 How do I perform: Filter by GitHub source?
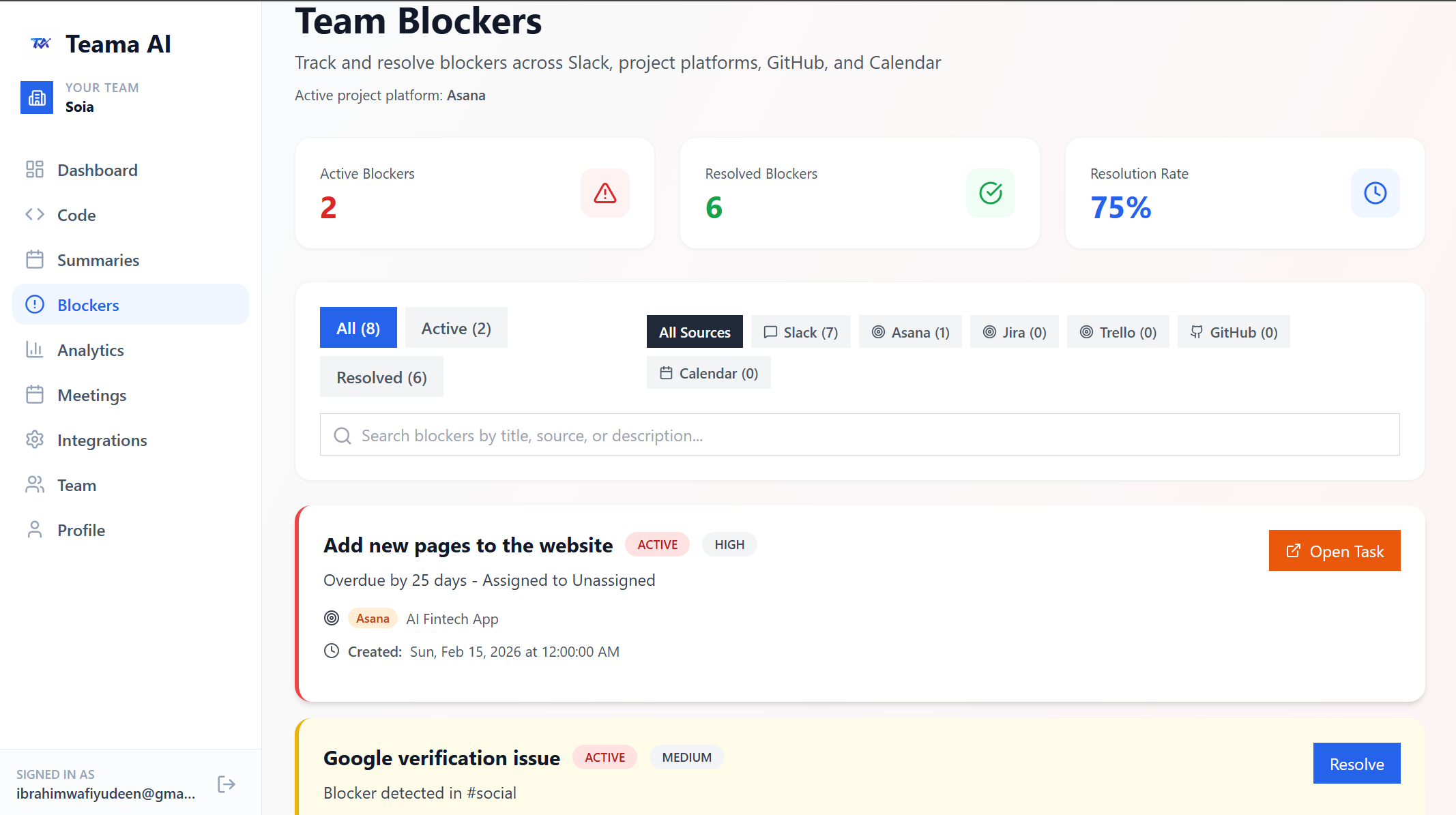coord(1234,332)
